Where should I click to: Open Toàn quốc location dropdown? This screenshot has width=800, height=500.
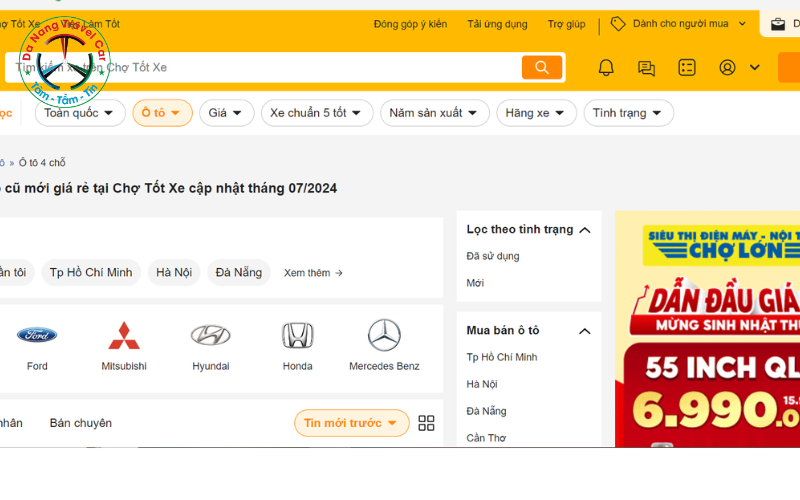click(80, 113)
